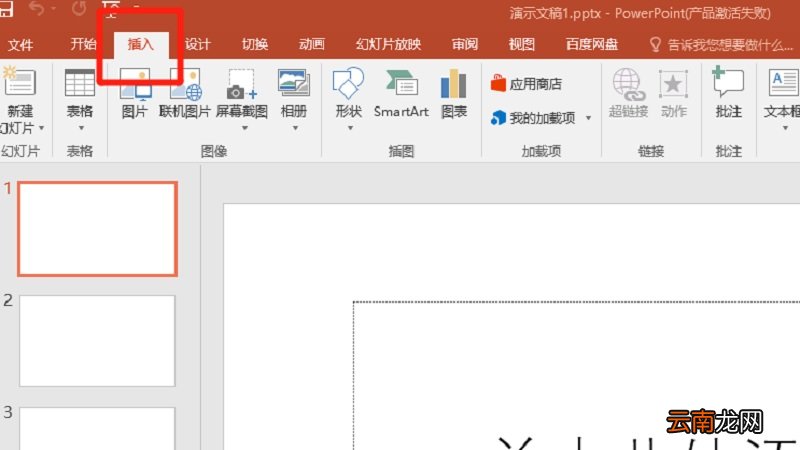Expand the Shapes (形状) dropdown arrow
This screenshot has width=800, height=450.
coord(350,128)
